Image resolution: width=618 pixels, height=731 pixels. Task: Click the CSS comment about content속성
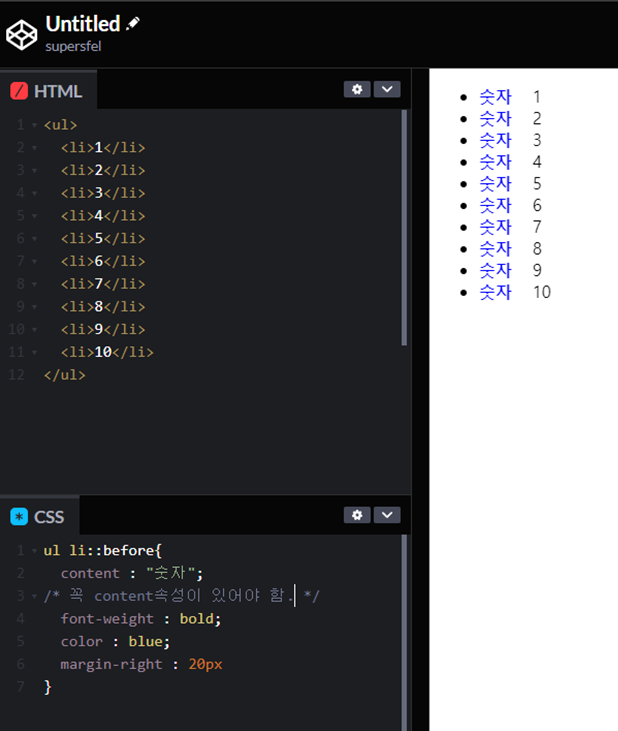[182, 595]
